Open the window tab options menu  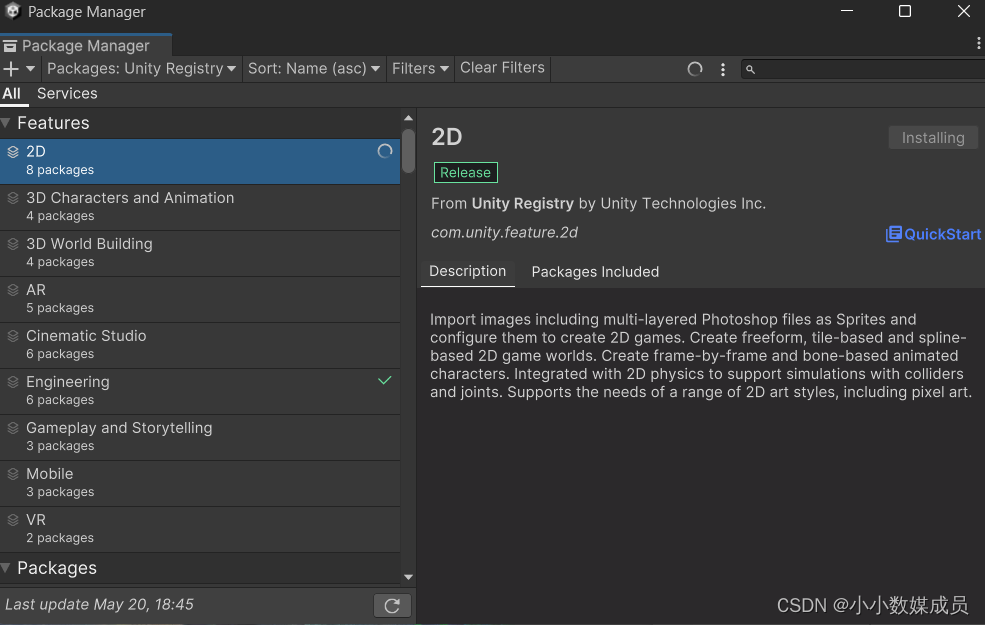[978, 43]
